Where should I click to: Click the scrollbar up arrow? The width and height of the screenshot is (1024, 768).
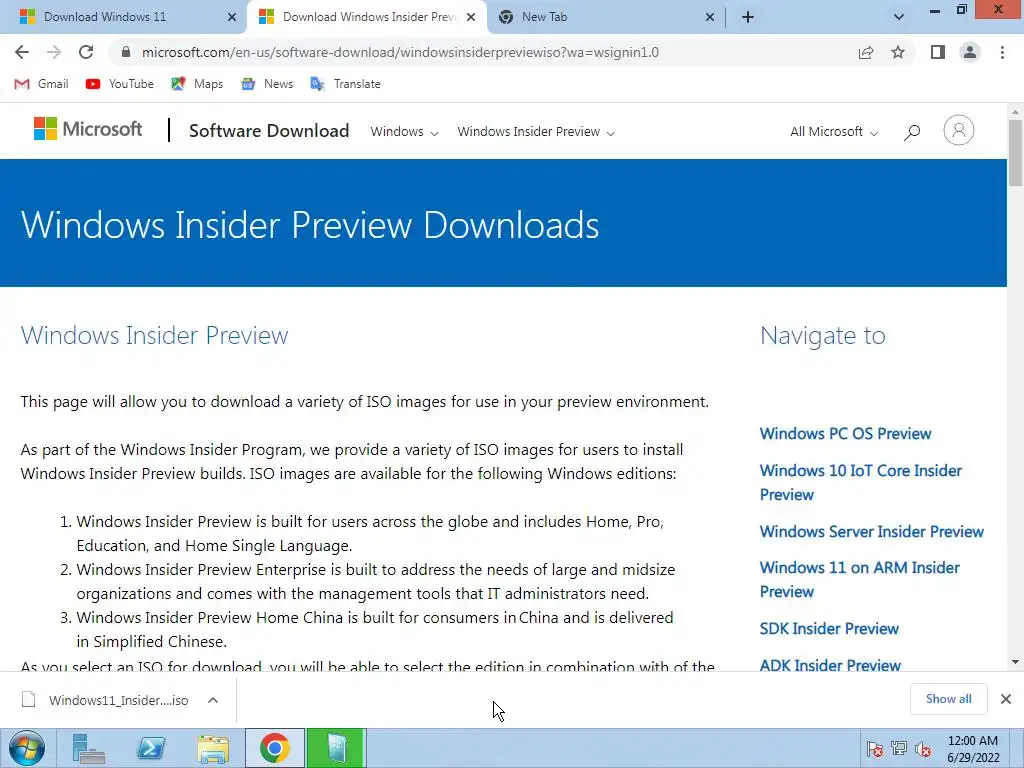coord(1016,112)
